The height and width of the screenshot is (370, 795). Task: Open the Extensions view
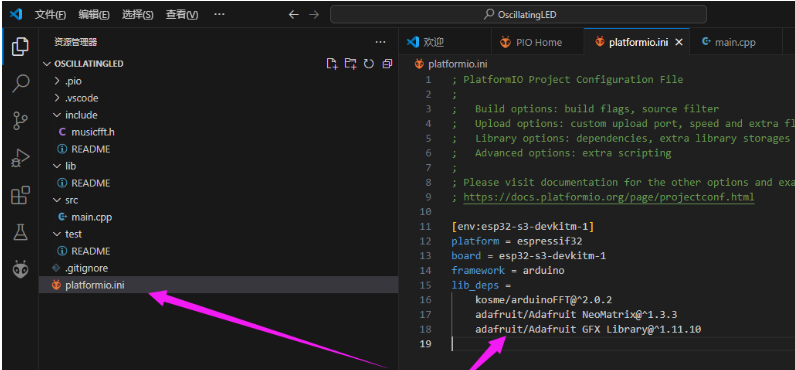[x=20, y=196]
